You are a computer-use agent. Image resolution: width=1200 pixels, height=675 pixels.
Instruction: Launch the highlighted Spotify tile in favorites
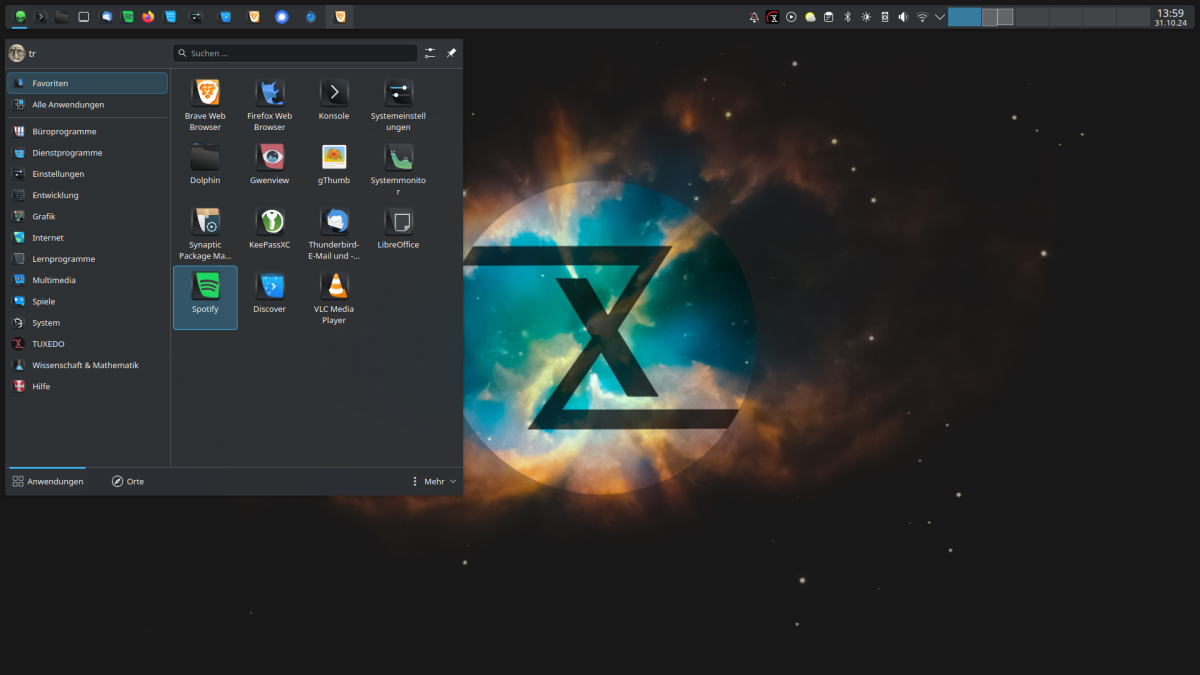pos(205,297)
